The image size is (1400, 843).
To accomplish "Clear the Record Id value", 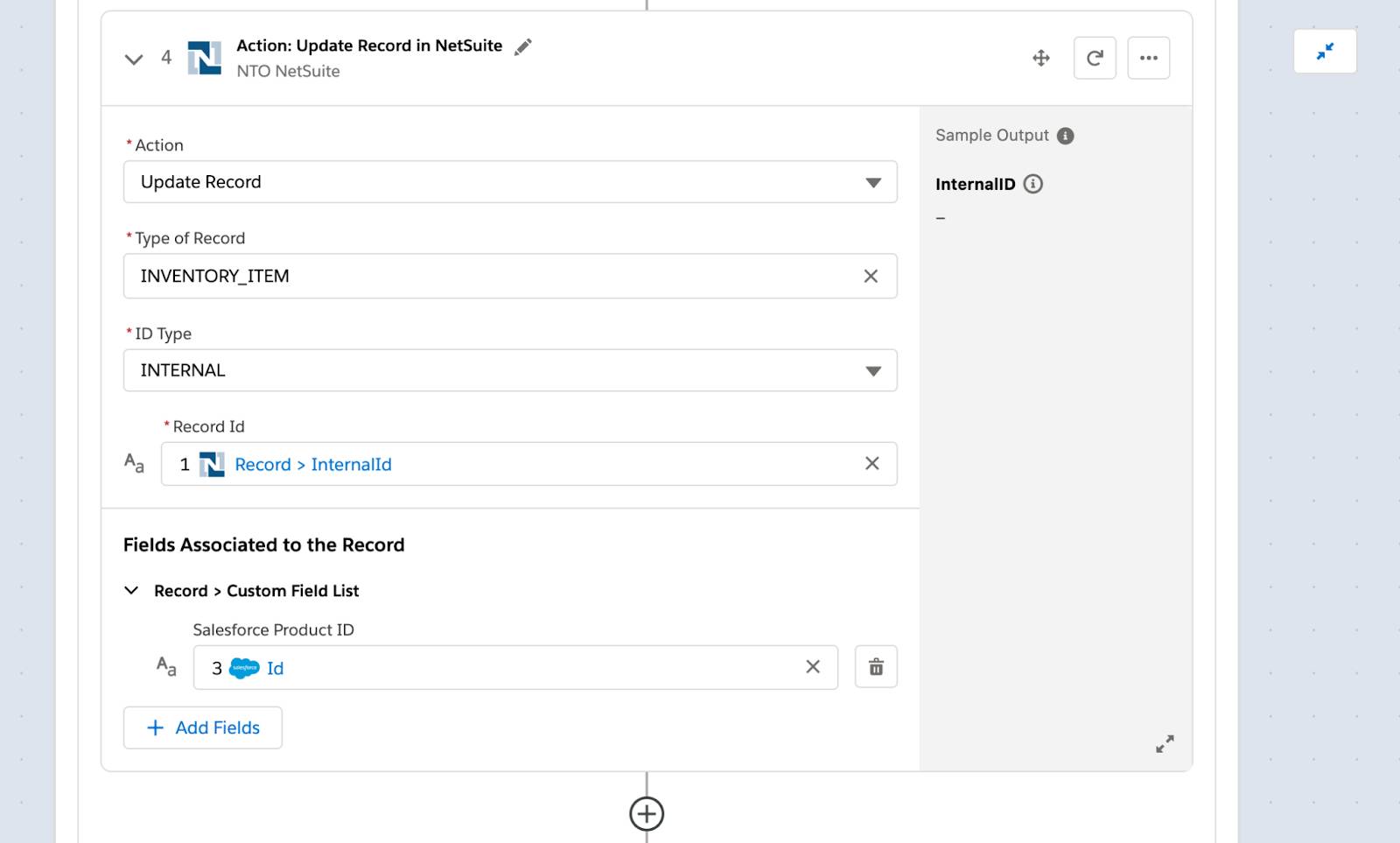I will coord(871,463).
